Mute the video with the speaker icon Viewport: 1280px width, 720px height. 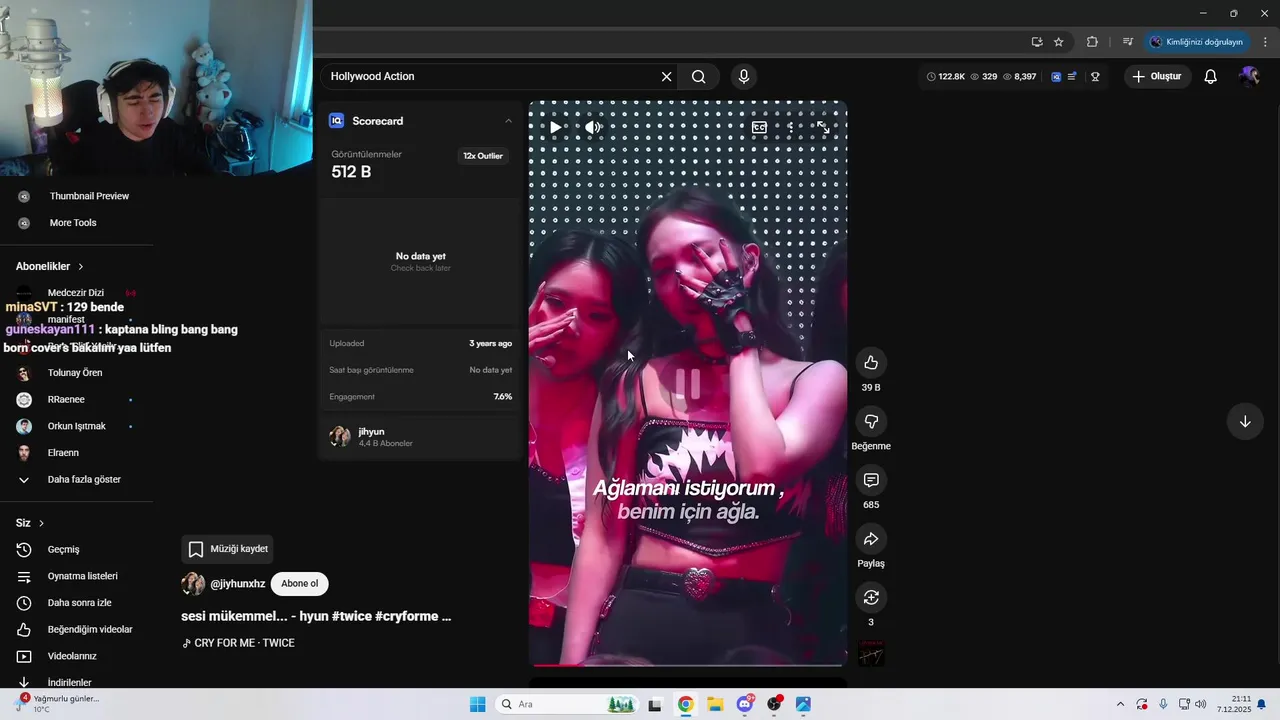(x=593, y=127)
